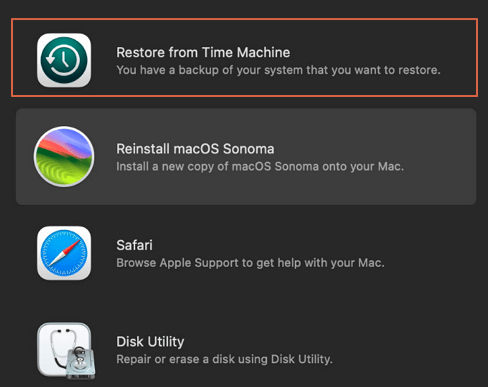Click the Time Machine clock icon

click(x=64, y=60)
